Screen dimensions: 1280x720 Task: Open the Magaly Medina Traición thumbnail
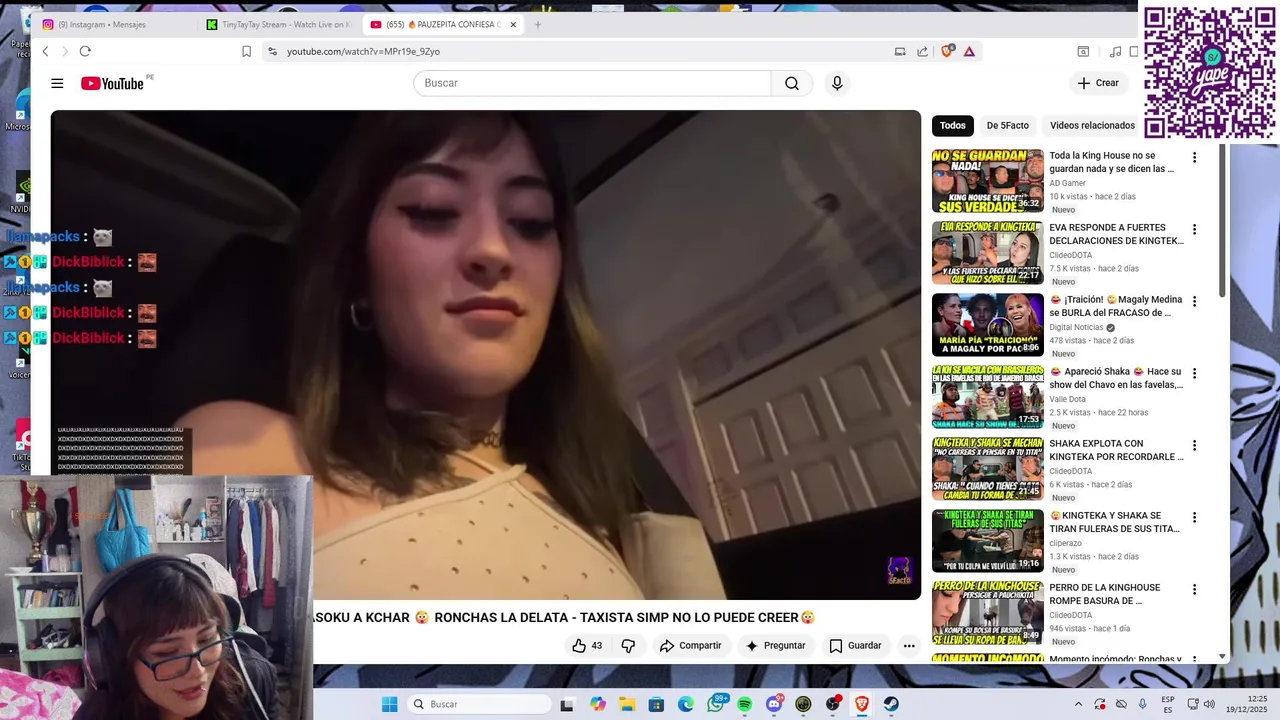pos(988,325)
